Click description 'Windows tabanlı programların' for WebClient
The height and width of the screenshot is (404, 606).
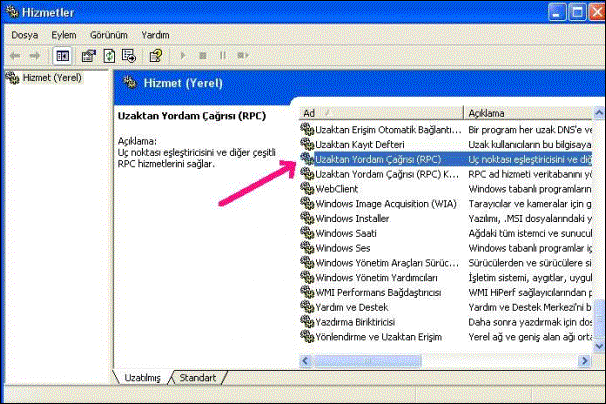(530, 189)
